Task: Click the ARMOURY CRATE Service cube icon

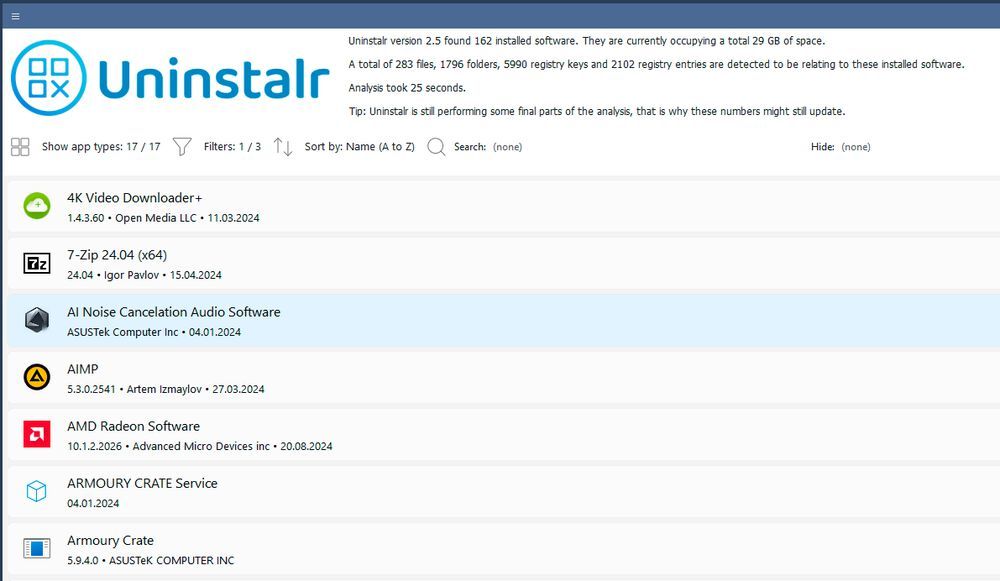Action: [36, 491]
